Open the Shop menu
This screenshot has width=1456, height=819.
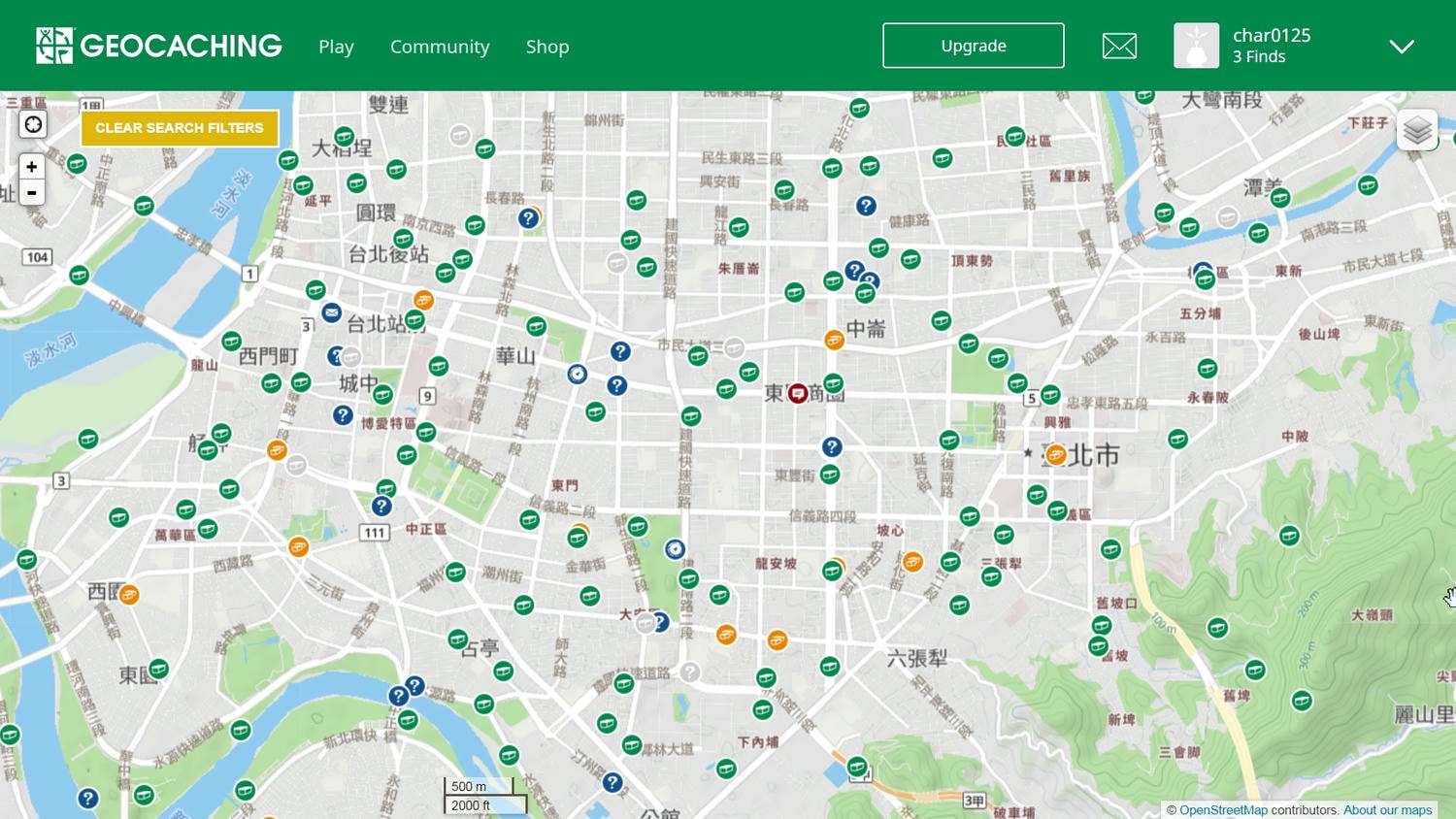[x=547, y=47]
